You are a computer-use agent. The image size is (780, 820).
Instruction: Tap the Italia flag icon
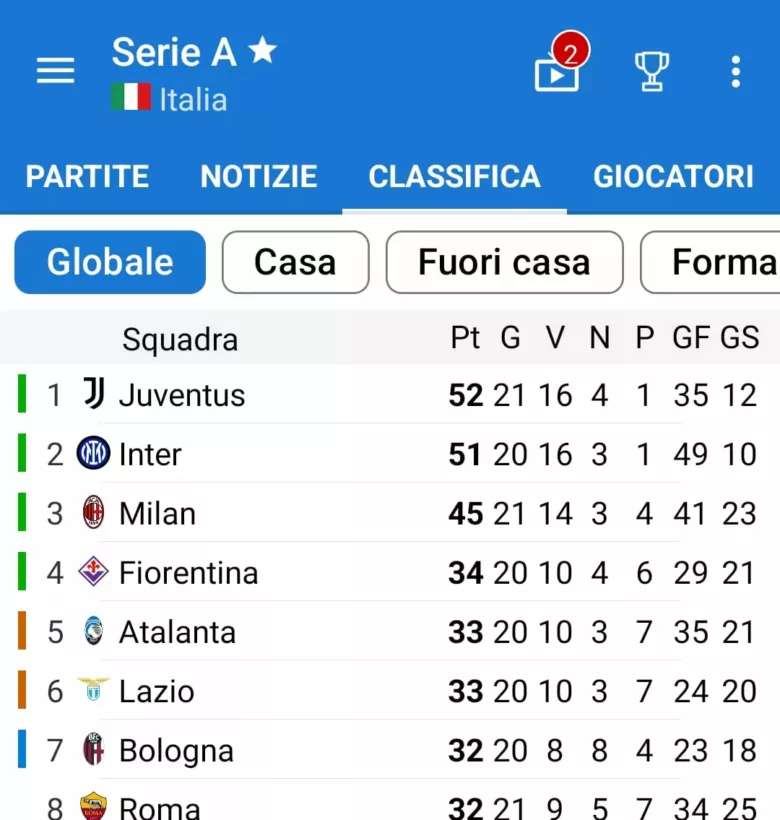tap(130, 98)
